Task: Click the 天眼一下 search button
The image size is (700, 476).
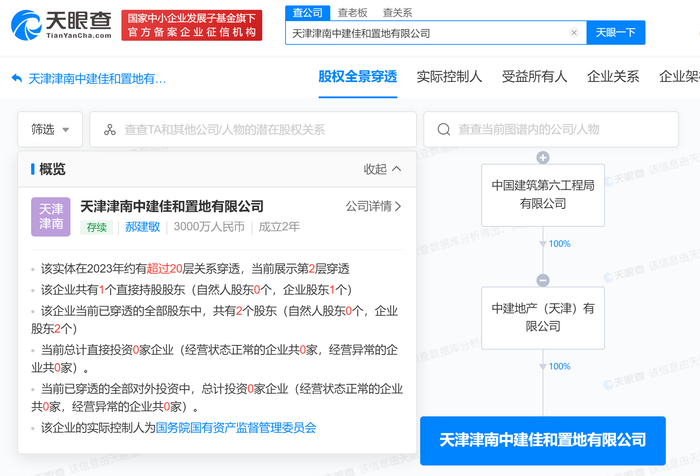Action: point(616,33)
